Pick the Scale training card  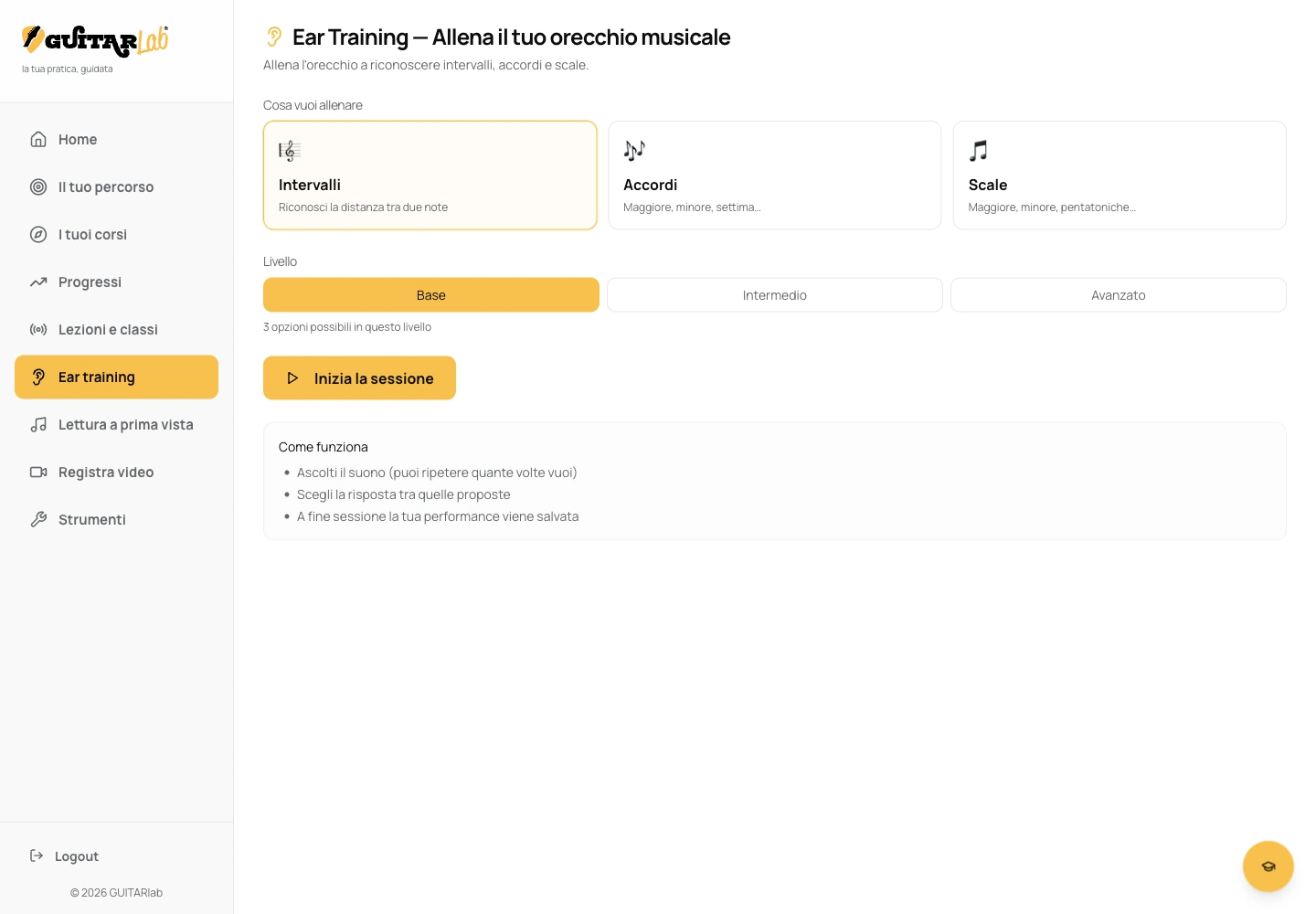click(x=1120, y=175)
